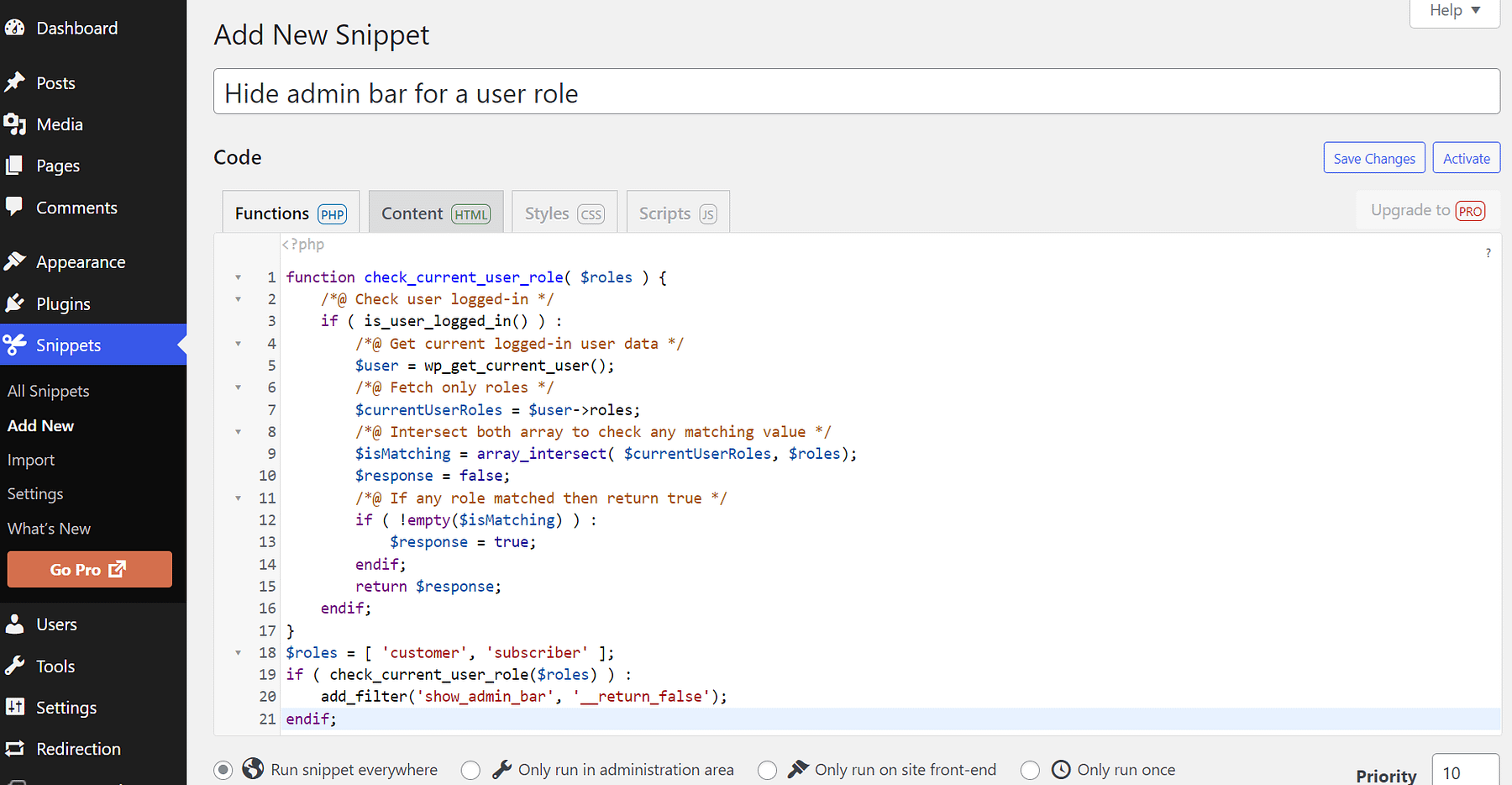Click the Plugins plug icon
The image size is (1512, 785).
click(x=14, y=303)
